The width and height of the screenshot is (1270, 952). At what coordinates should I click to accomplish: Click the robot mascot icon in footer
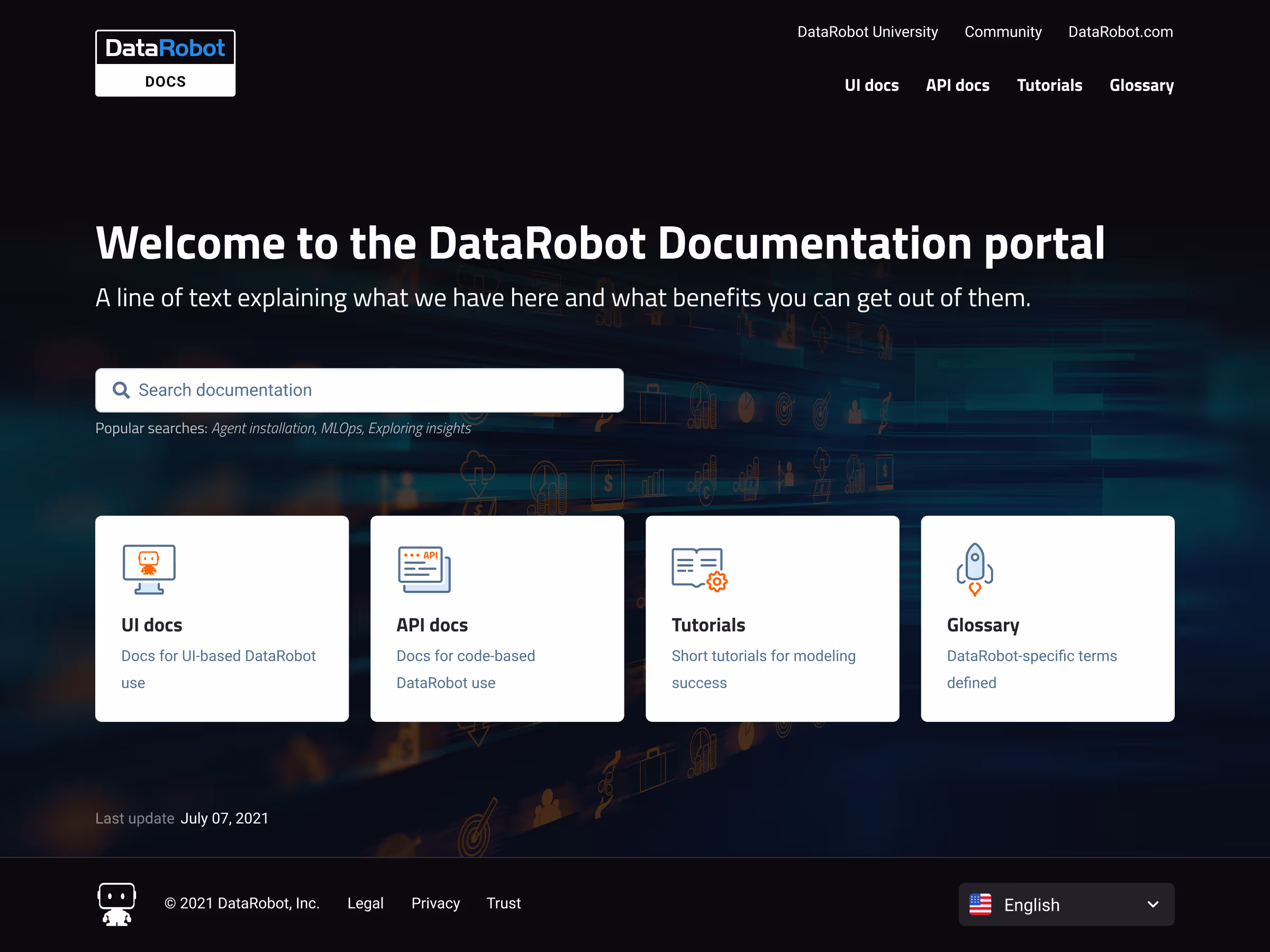click(116, 904)
